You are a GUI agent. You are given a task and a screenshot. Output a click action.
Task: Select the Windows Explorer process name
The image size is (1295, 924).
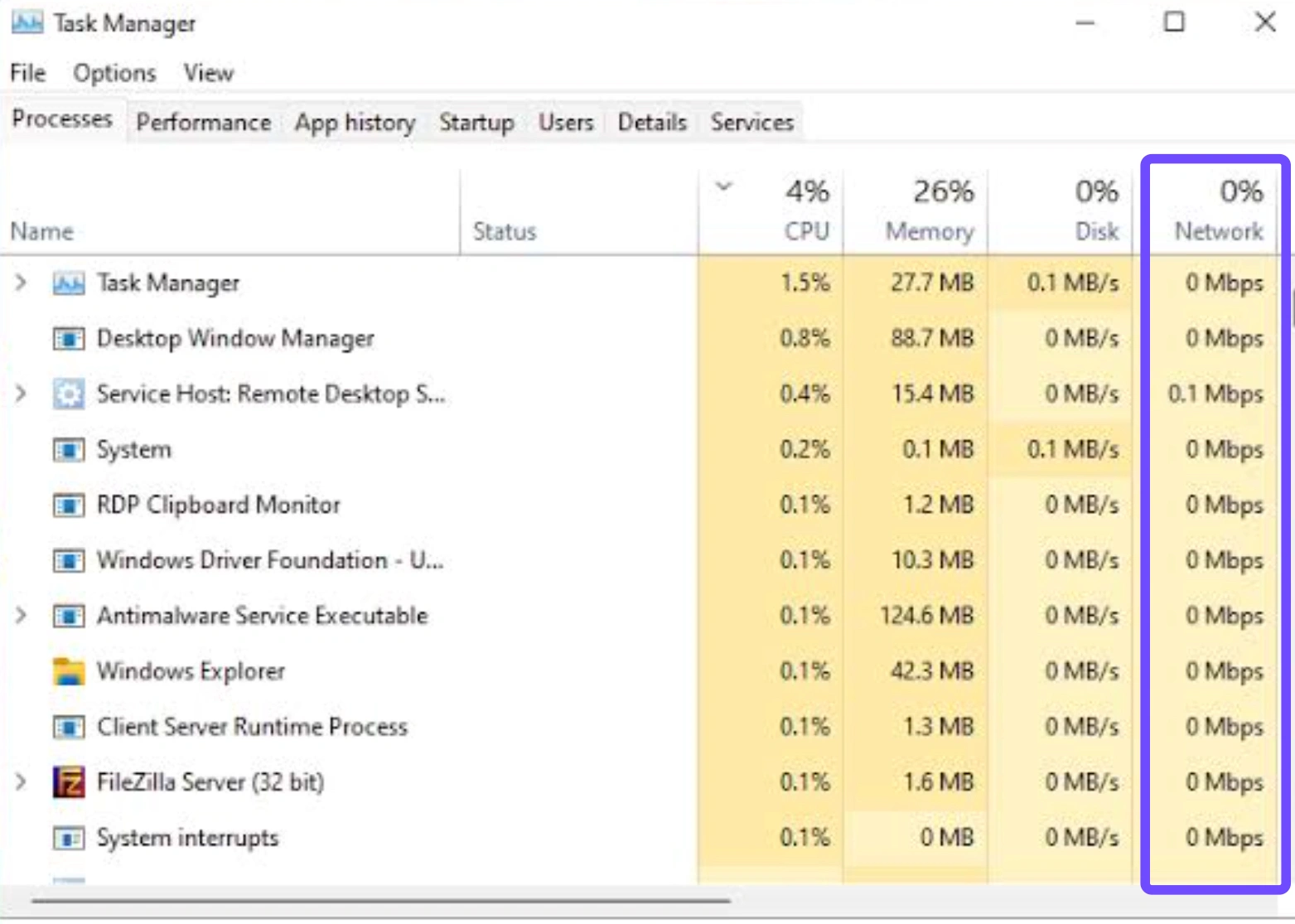pos(191,671)
